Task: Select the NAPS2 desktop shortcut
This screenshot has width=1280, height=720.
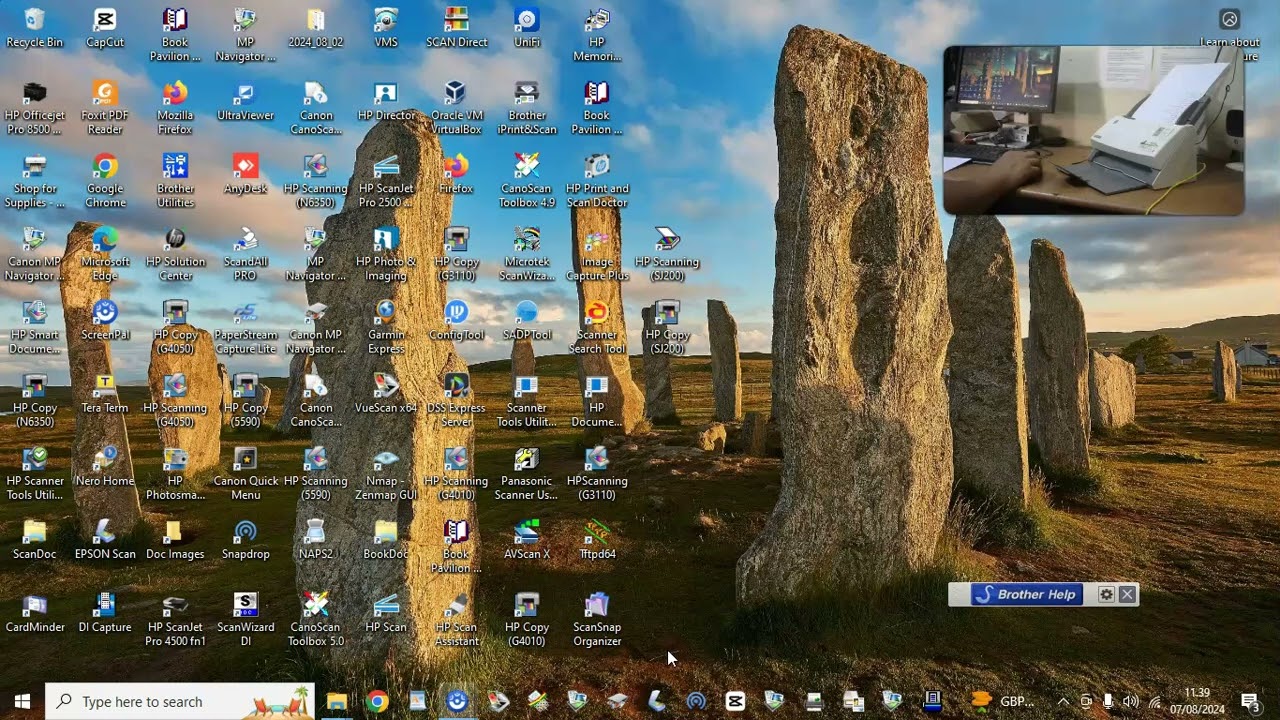Action: pos(316,539)
